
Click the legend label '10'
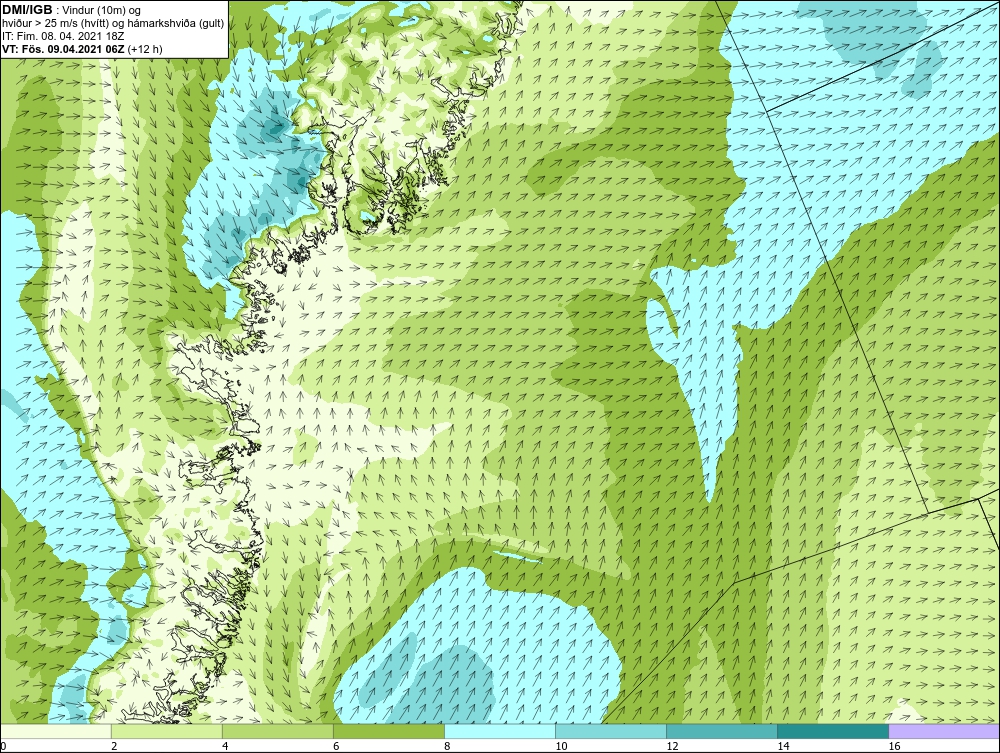(x=561, y=746)
